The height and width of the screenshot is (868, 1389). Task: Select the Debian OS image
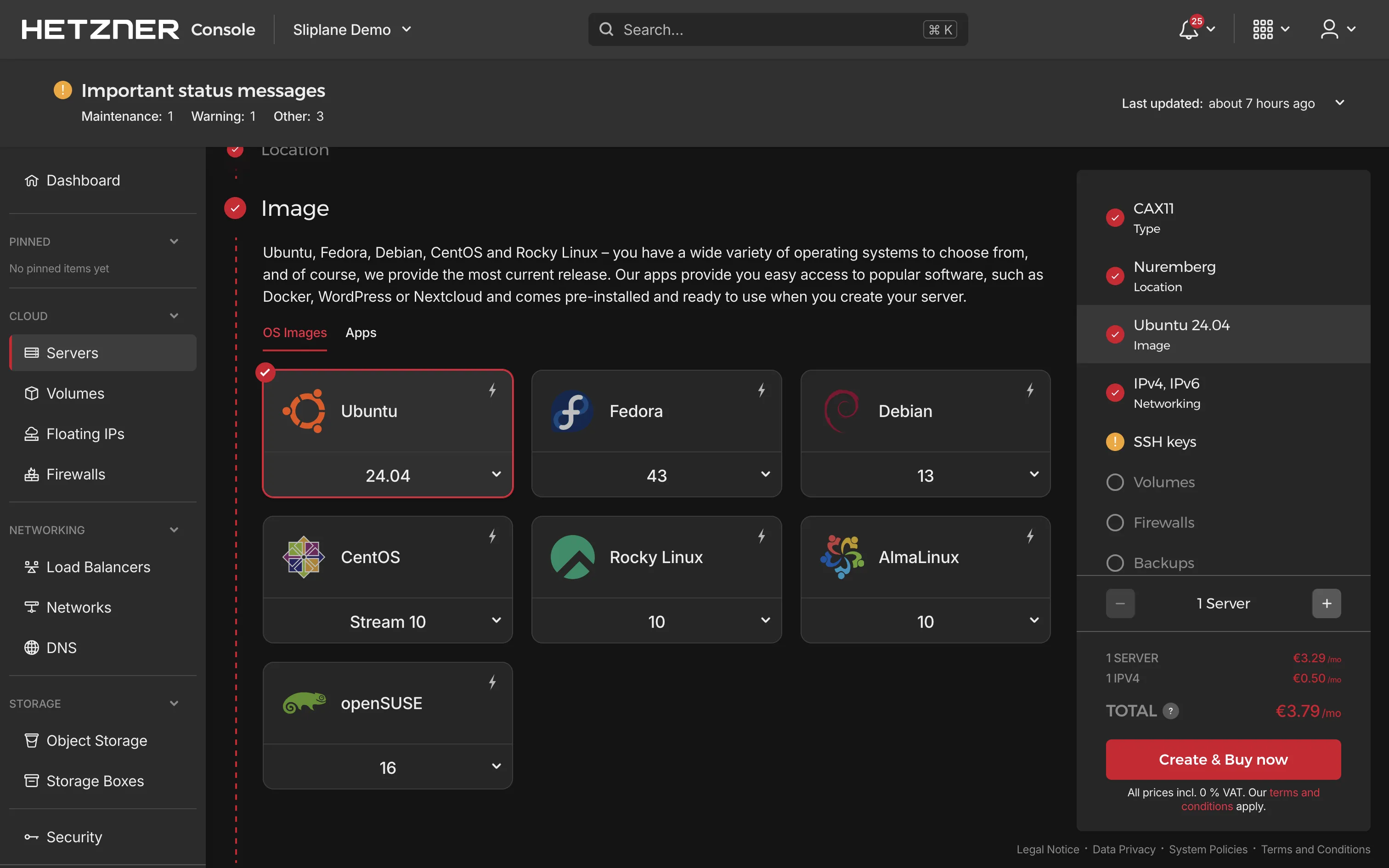pos(925,411)
